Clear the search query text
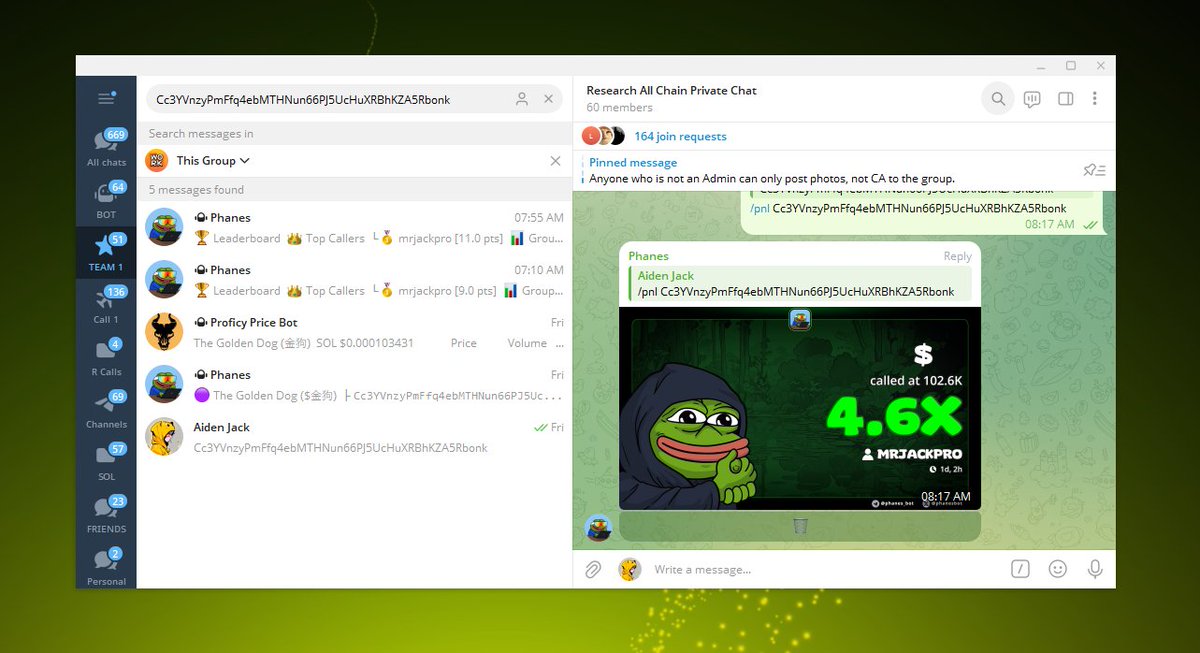 coord(548,99)
